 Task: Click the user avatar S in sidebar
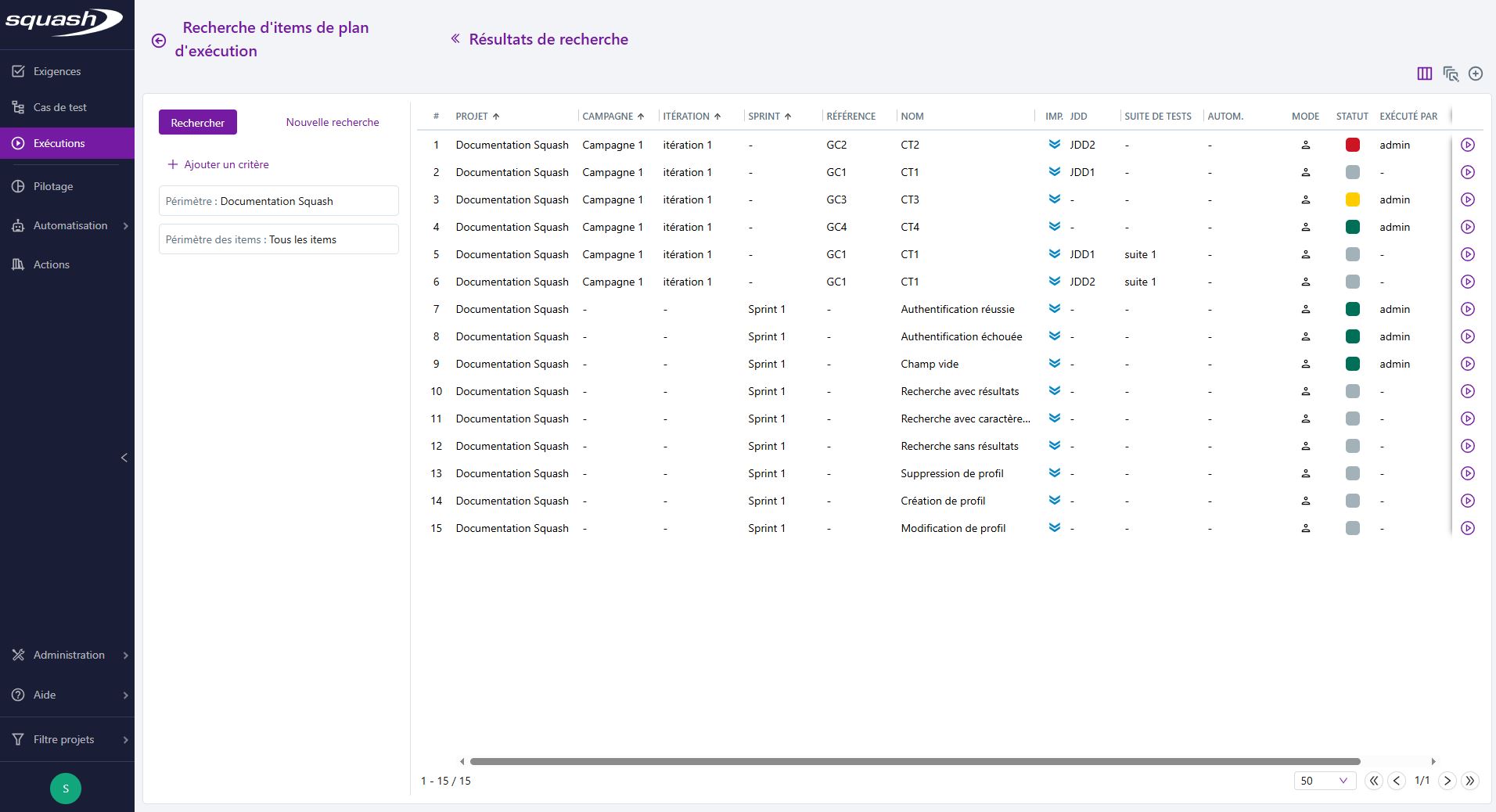coord(66,789)
